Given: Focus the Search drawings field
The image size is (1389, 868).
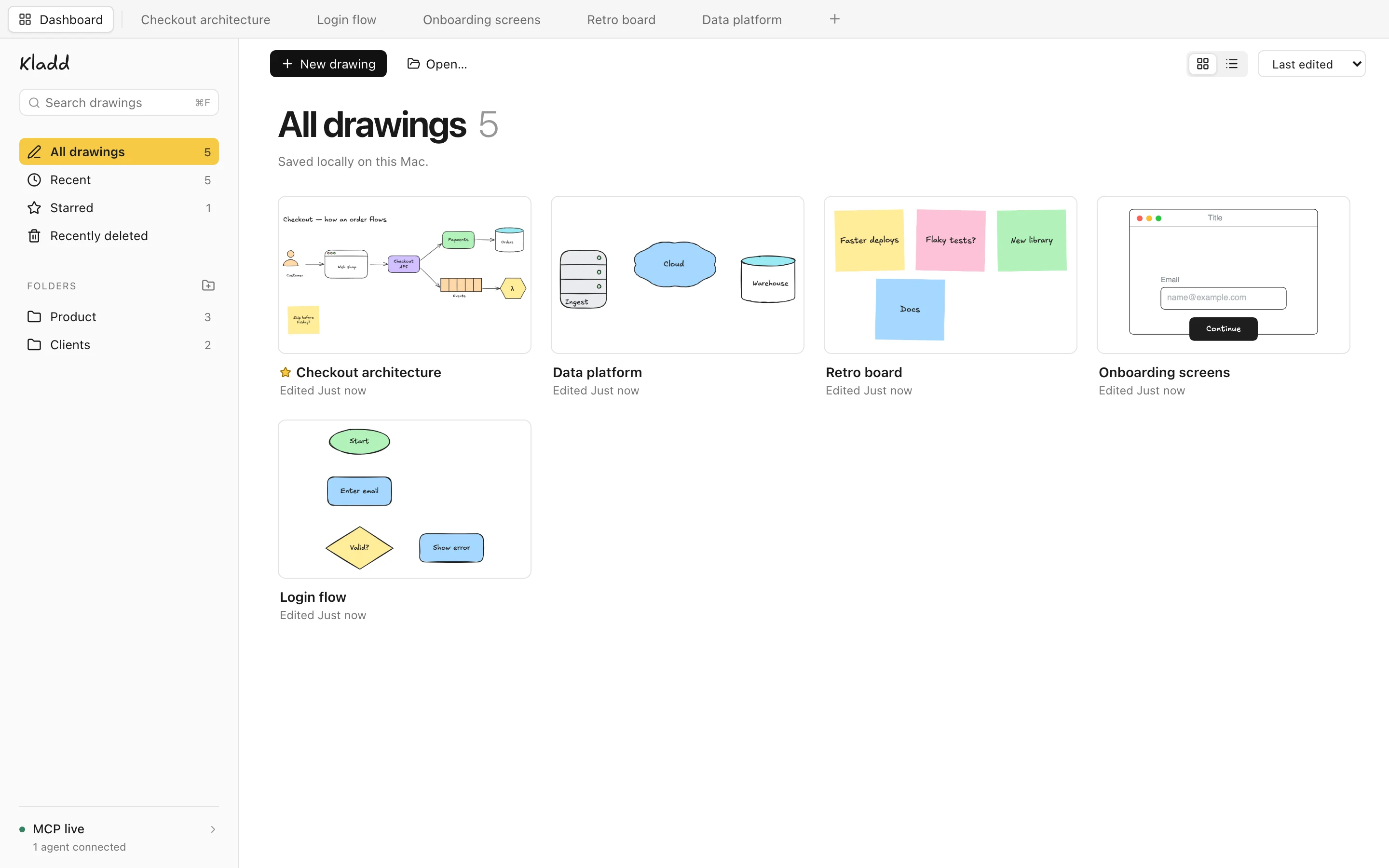Looking at the screenshot, I should pyautogui.click(x=119, y=102).
